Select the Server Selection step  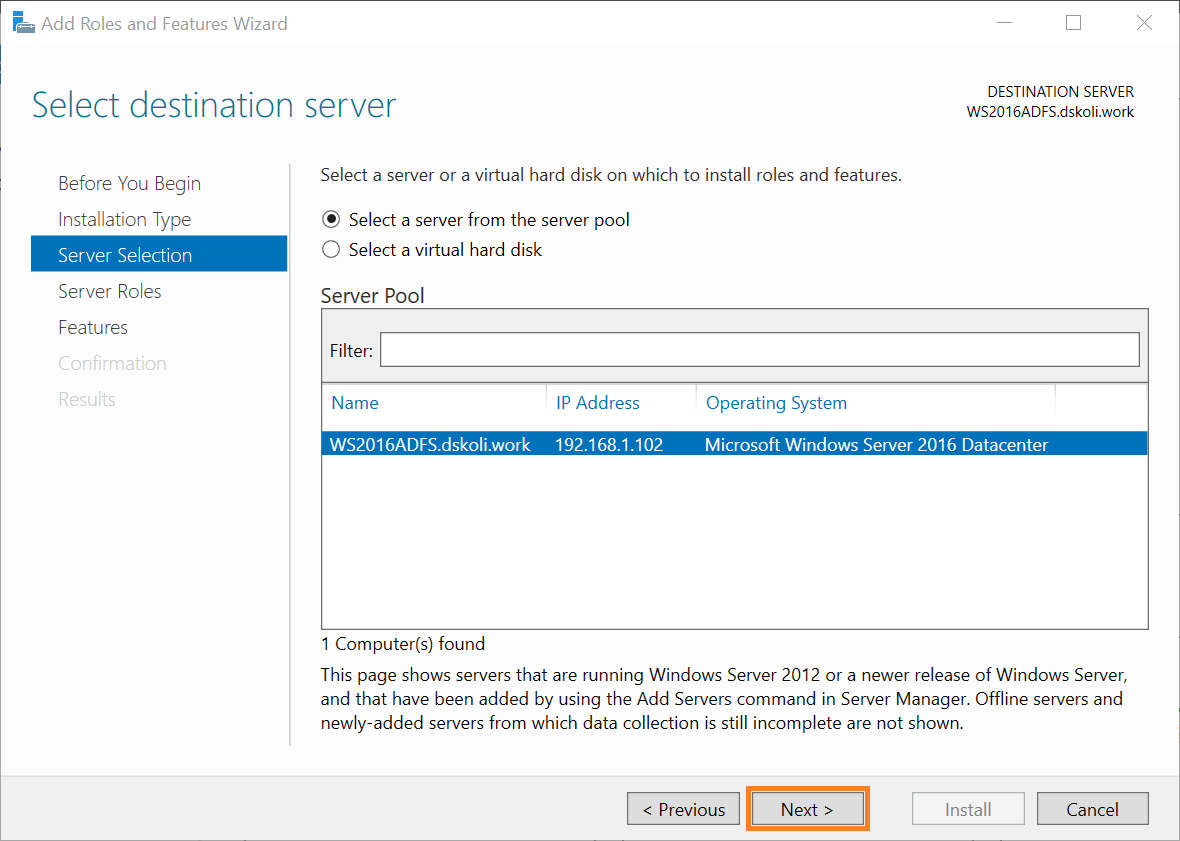click(x=159, y=254)
